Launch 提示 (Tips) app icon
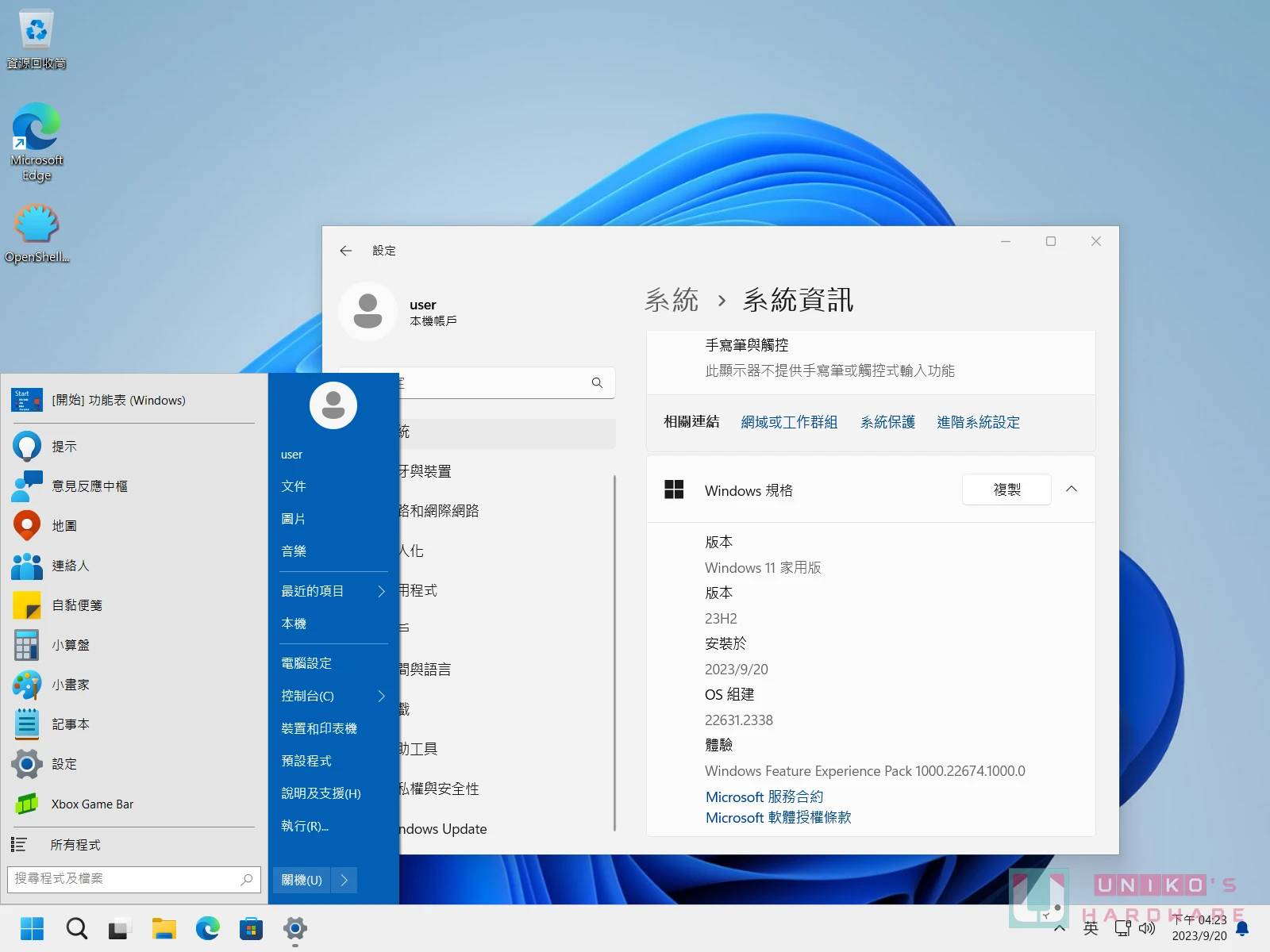1270x952 pixels. pyautogui.click(x=27, y=447)
